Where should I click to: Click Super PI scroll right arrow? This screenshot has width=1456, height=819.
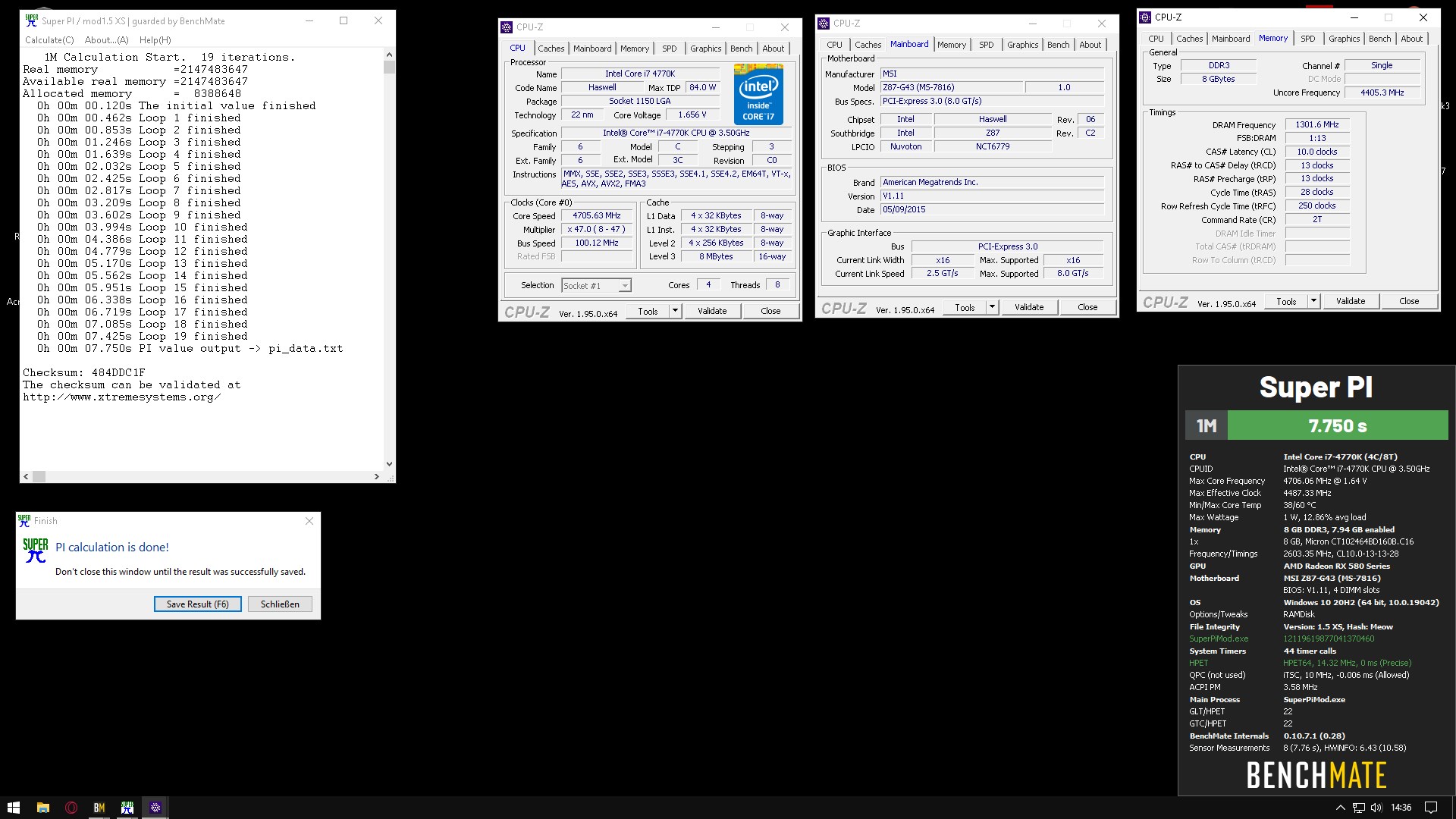377,476
